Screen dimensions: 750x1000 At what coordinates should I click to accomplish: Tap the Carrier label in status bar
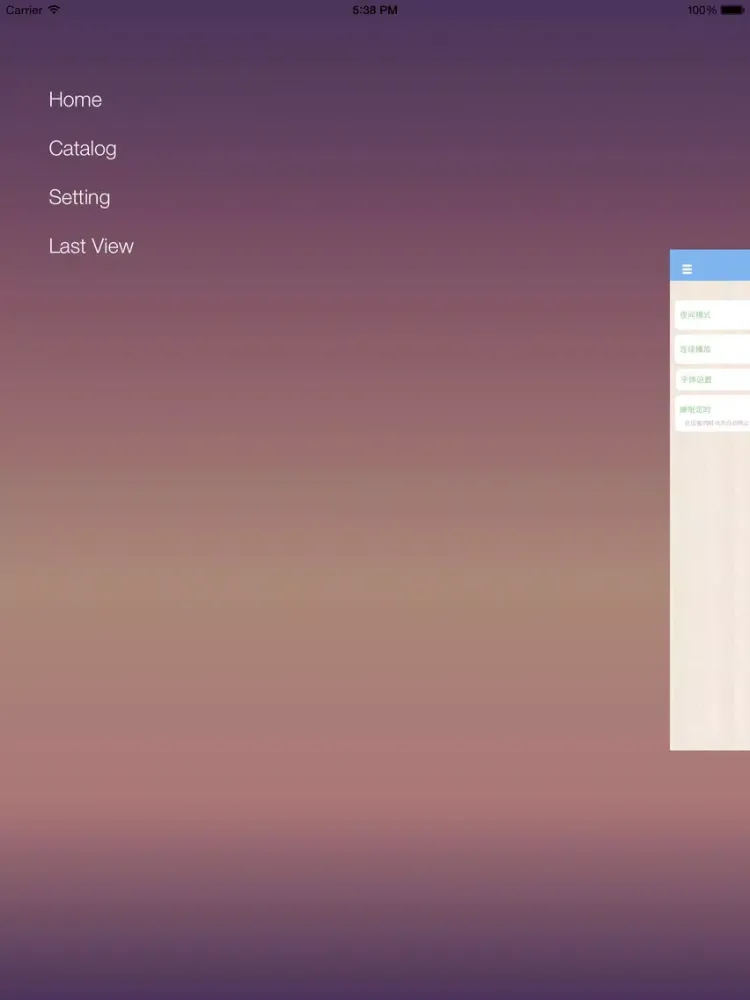pyautogui.click(x=24, y=10)
